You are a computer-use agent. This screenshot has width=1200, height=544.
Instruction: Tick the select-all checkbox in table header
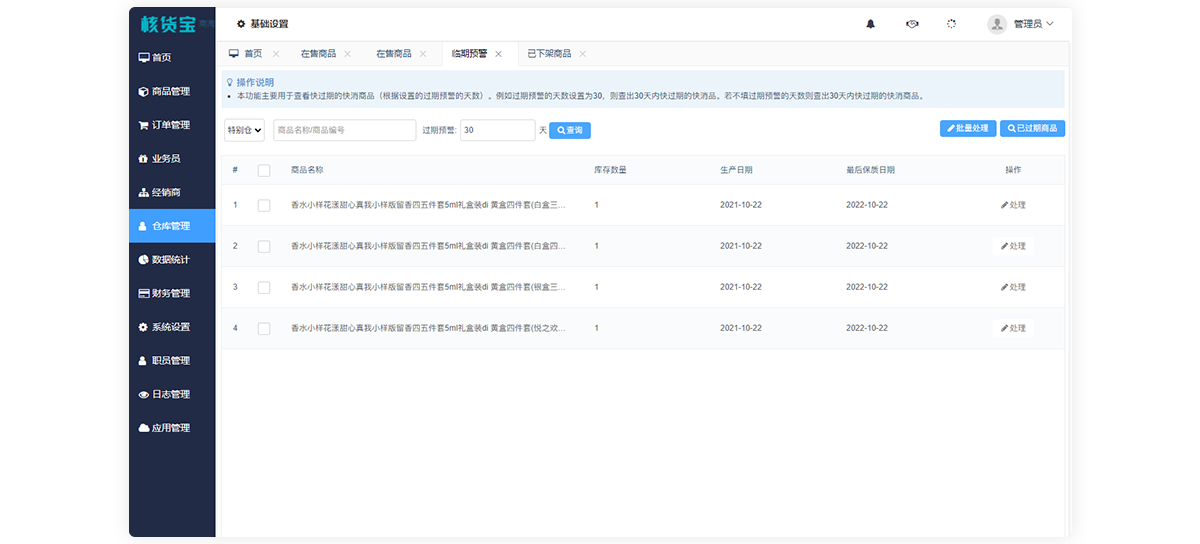264,170
